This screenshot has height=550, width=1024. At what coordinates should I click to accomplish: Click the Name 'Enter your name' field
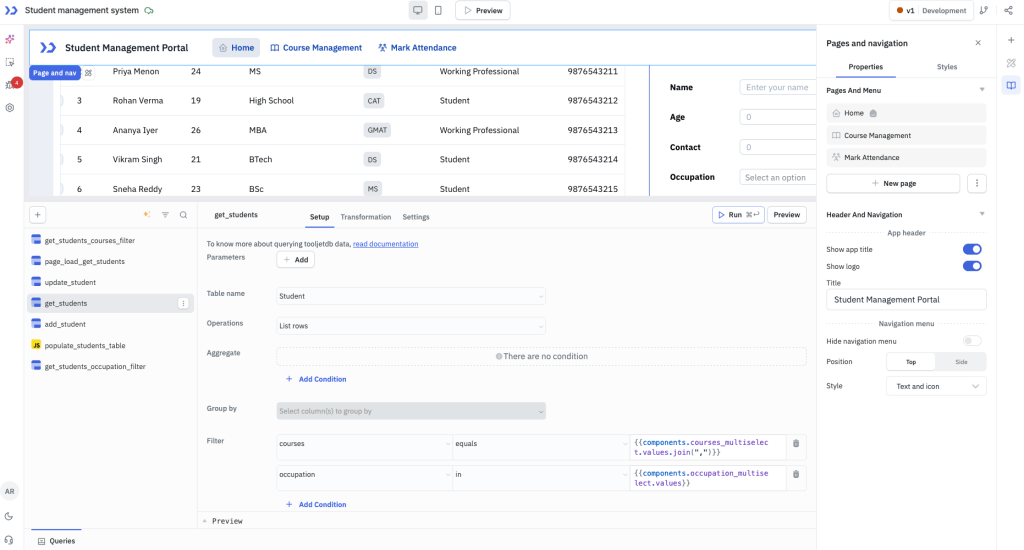click(x=778, y=88)
